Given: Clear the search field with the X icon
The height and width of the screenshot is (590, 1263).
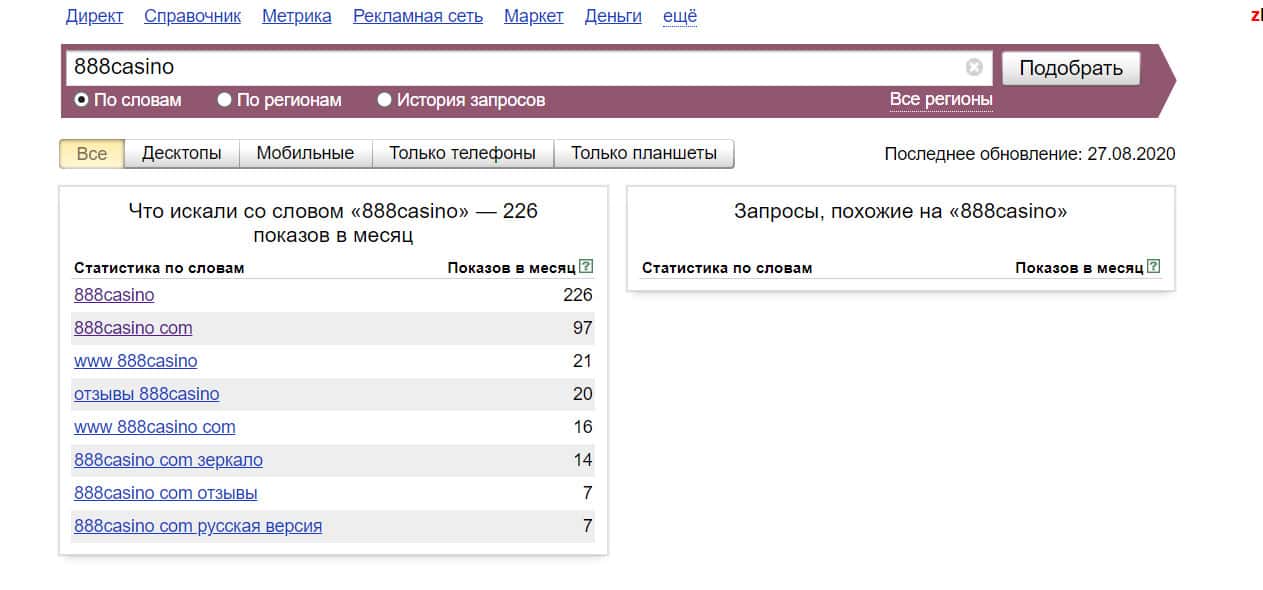Looking at the screenshot, I should point(974,68).
